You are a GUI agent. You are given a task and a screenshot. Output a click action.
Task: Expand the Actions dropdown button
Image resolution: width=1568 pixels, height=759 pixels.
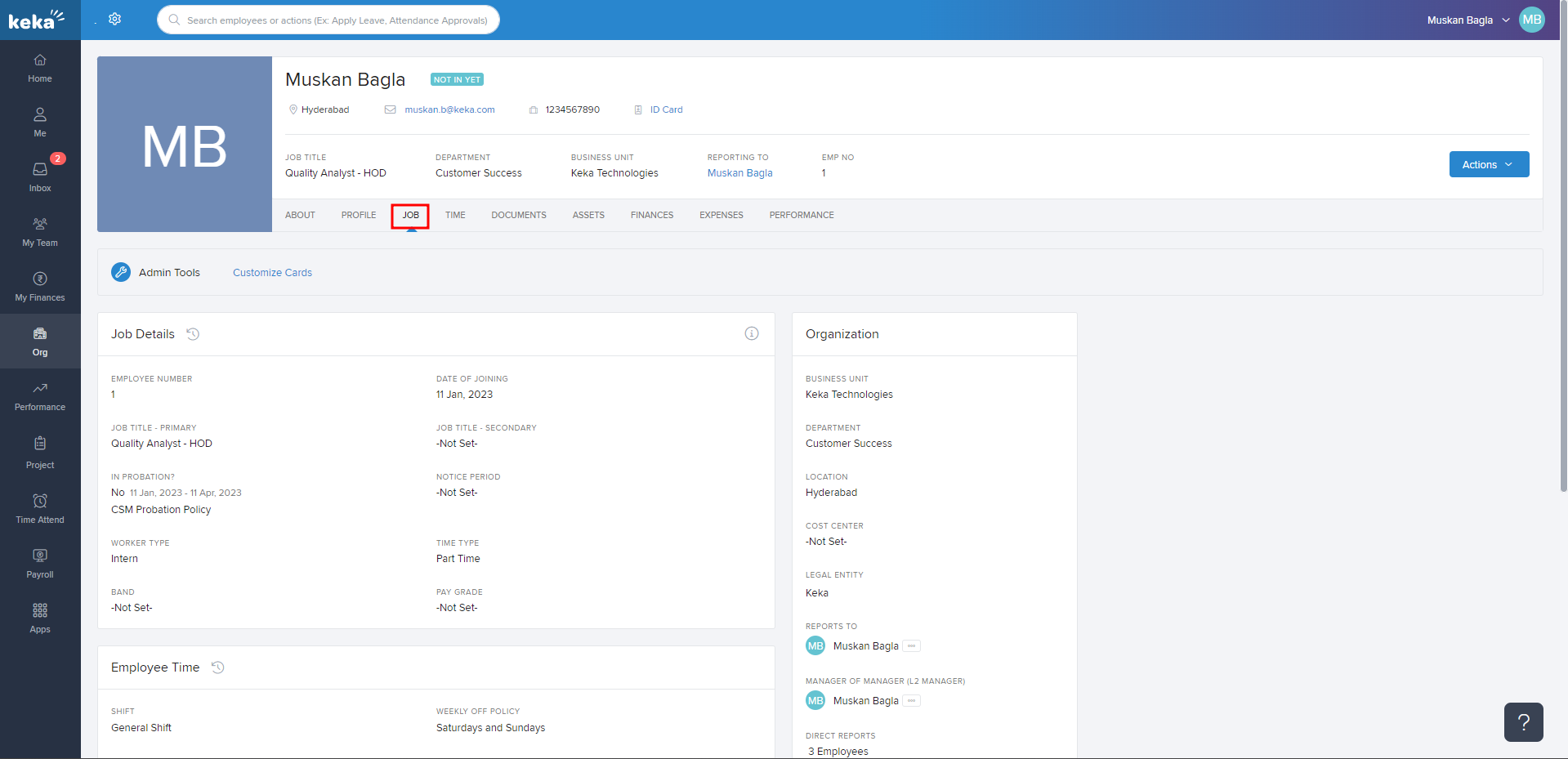pyautogui.click(x=1489, y=164)
